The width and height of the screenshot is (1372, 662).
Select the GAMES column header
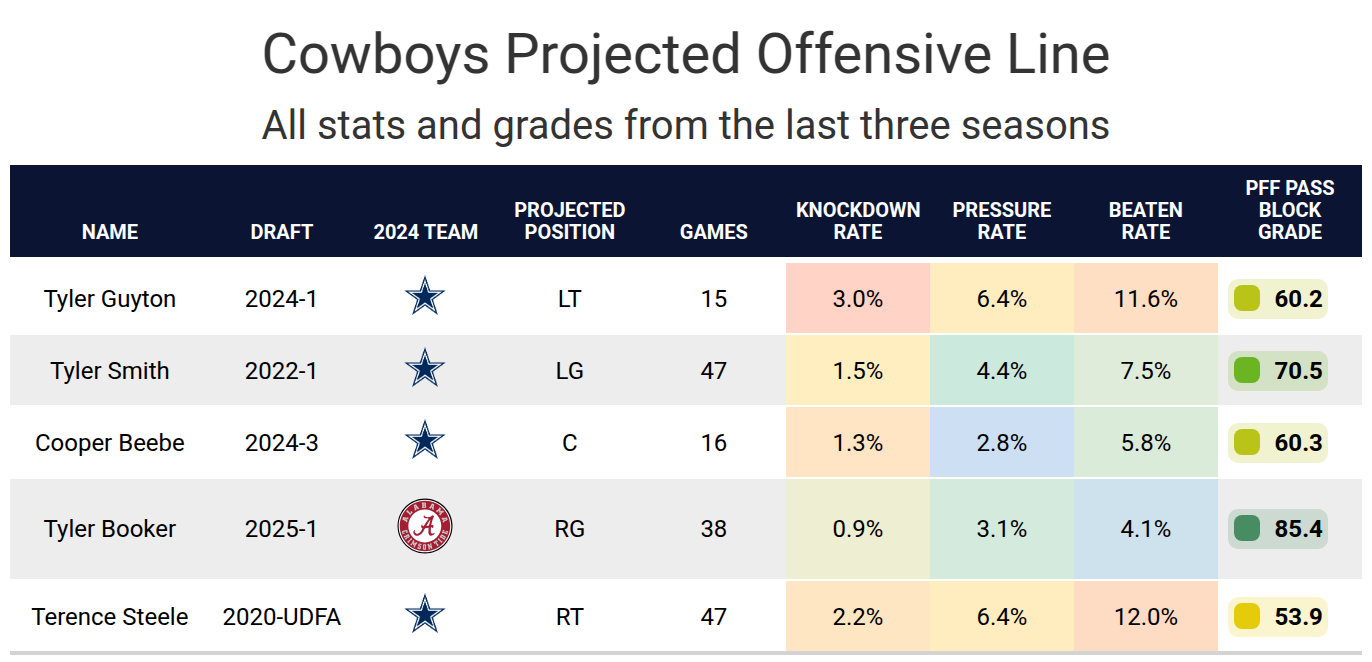[x=714, y=232]
